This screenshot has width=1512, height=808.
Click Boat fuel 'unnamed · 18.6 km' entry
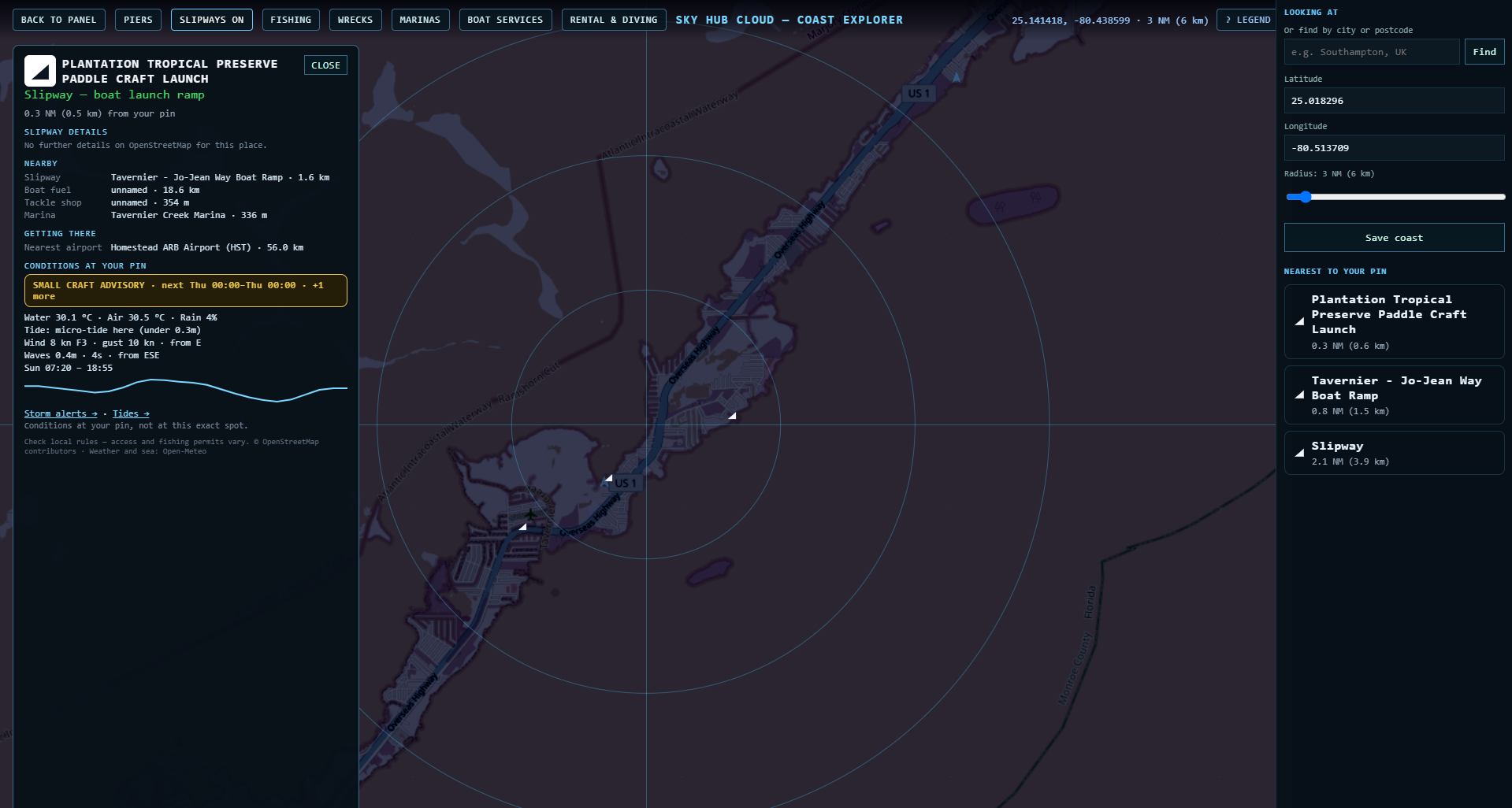(155, 190)
